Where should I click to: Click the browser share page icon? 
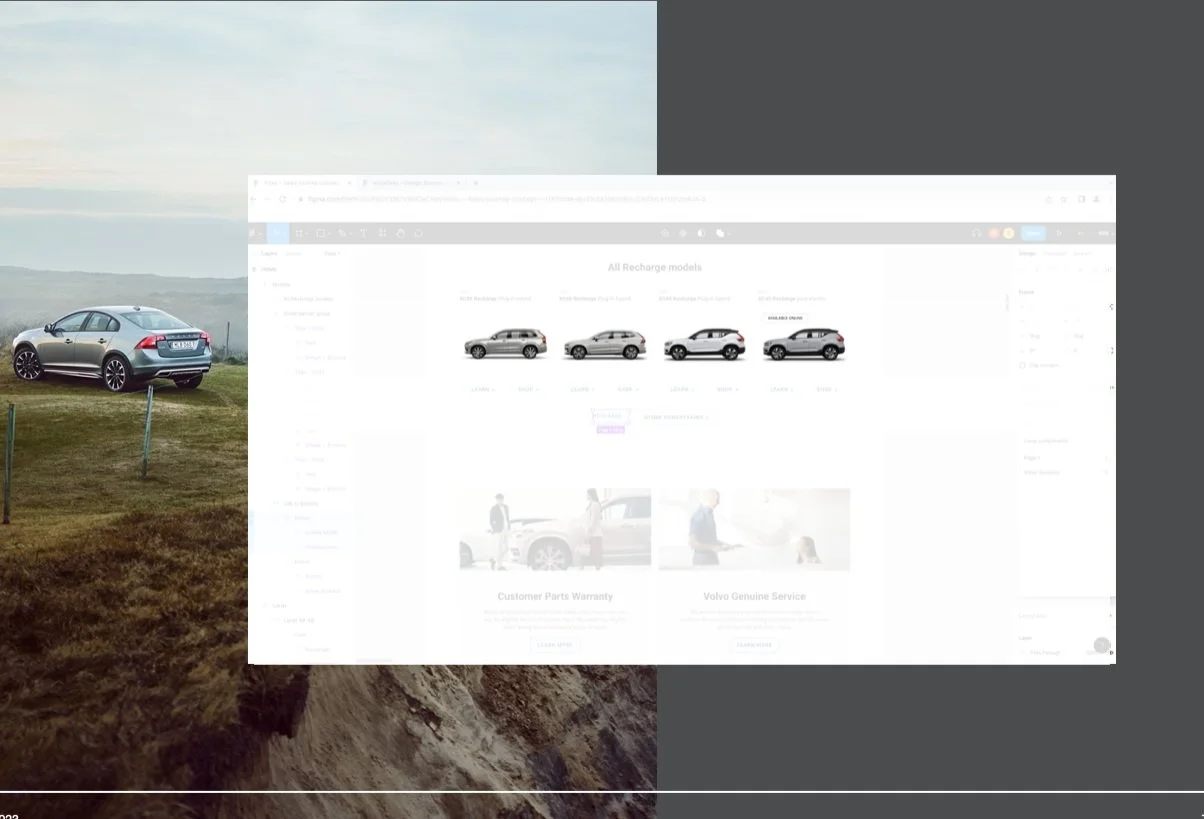coord(1048,199)
